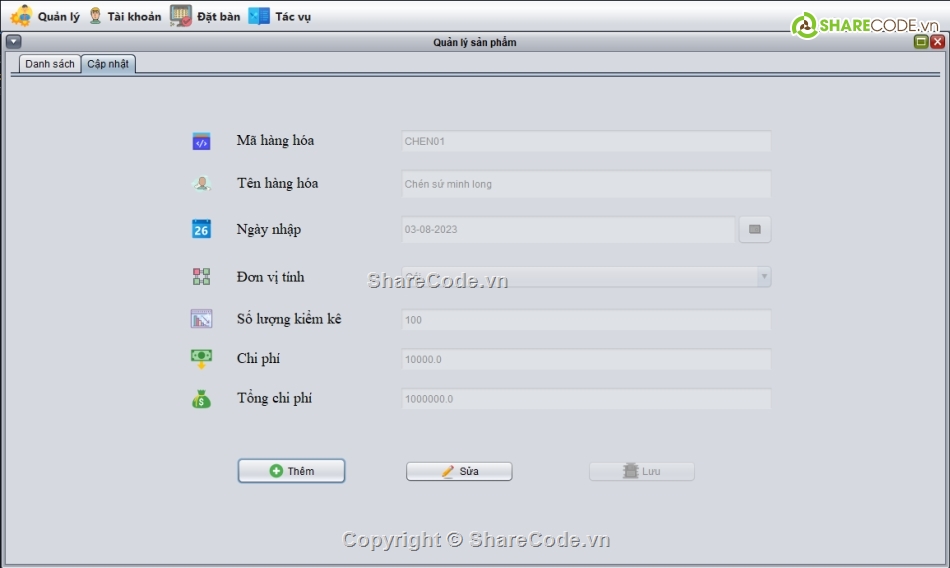
Task: Open the Tài khoản menu
Action: tap(124, 16)
